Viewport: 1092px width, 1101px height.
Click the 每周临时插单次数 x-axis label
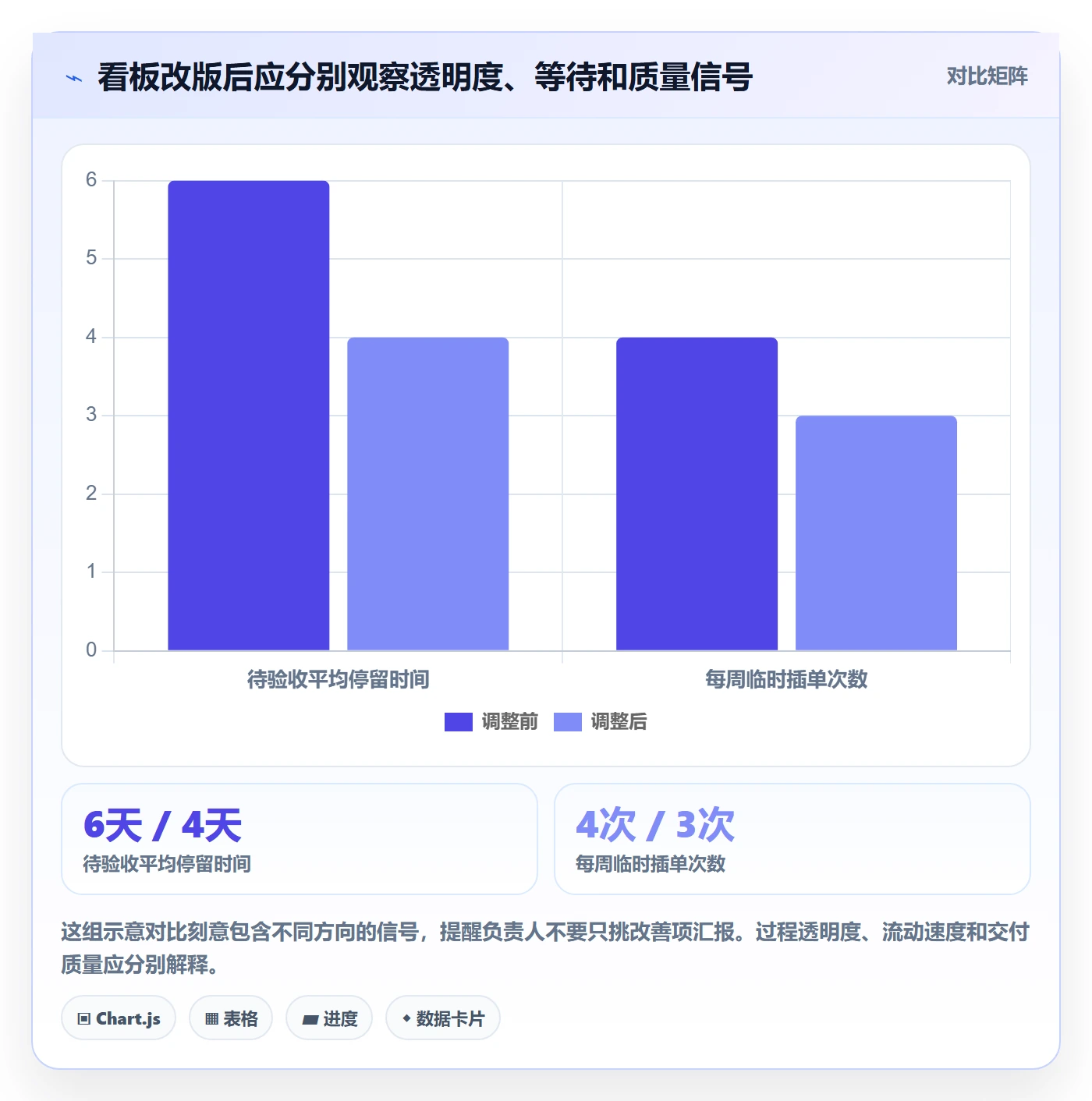point(786,680)
